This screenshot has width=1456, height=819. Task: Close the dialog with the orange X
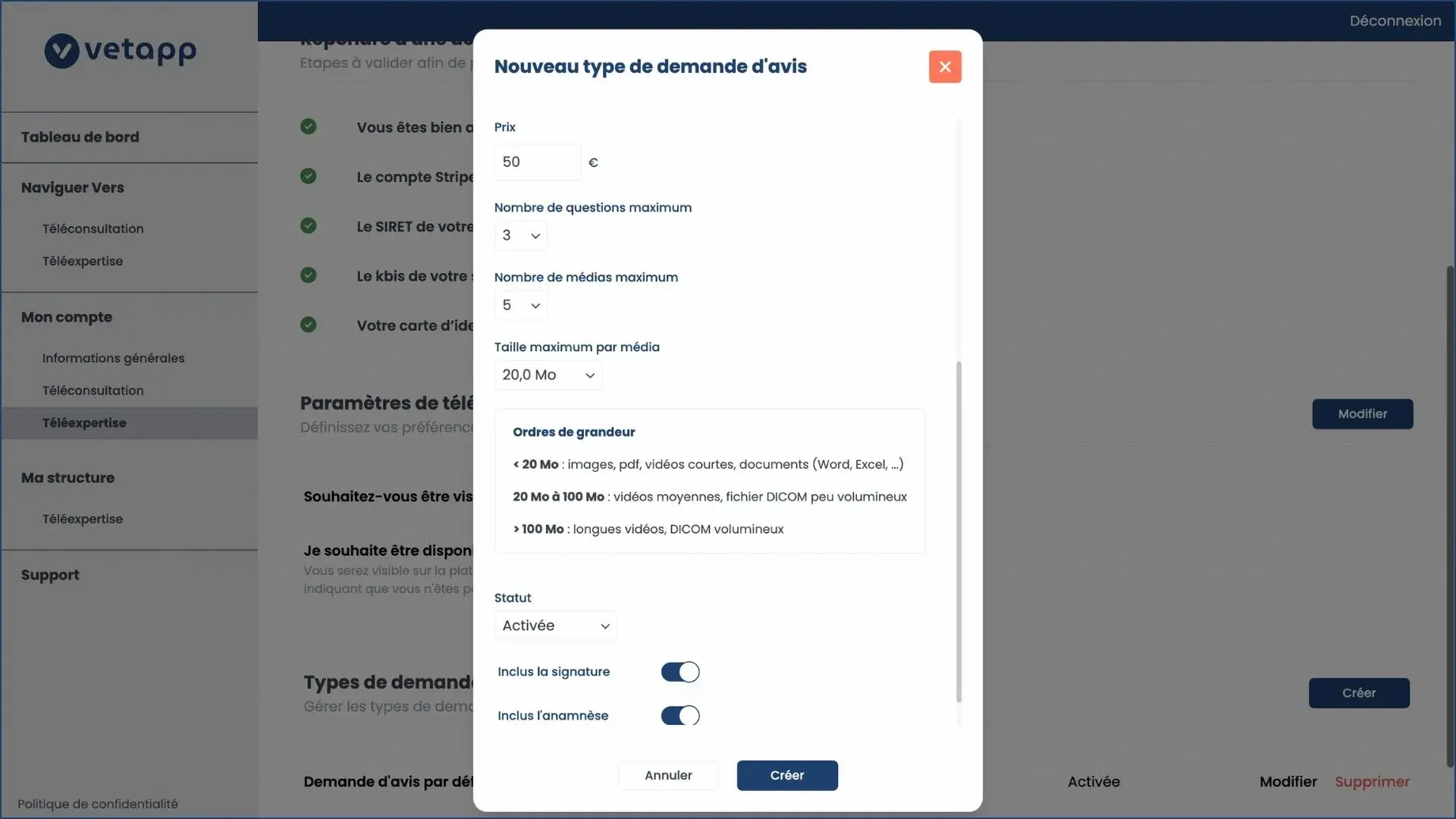[945, 67]
